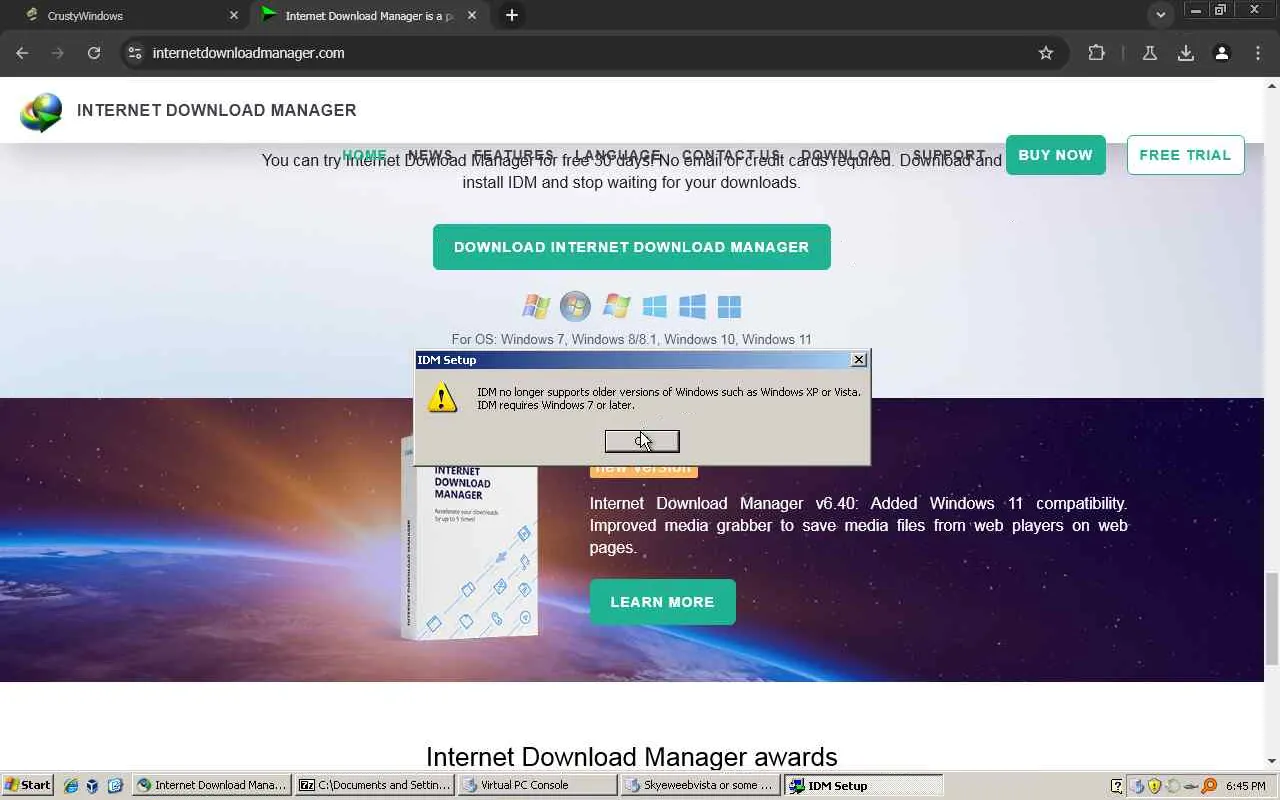Select the Internet Download Manager tab
The image size is (1280, 800).
(370, 15)
